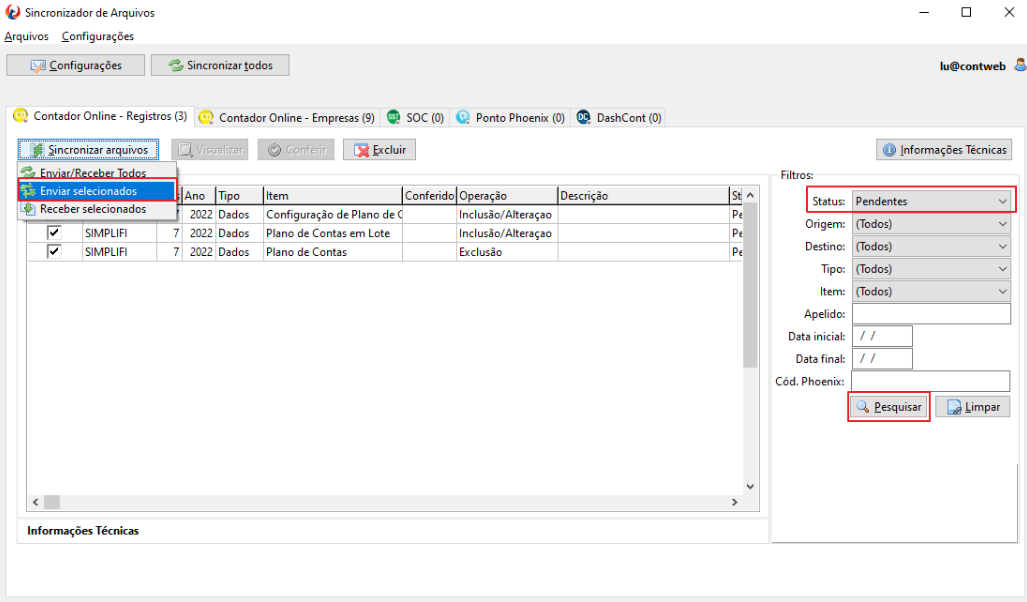Open the Informações Técnicas button at top right
This screenshot has height=602, width=1027.
(944, 150)
